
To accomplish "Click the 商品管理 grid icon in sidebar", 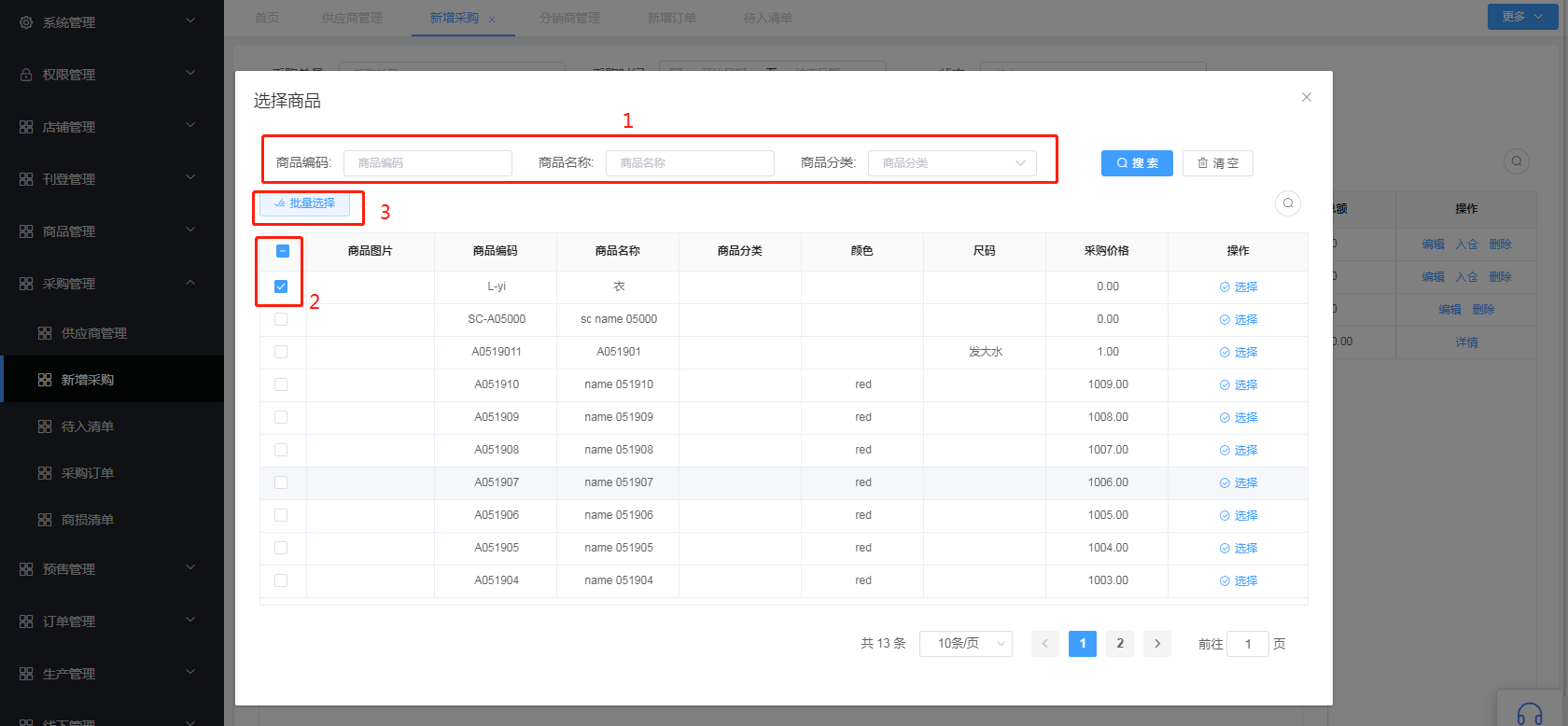I will [x=26, y=231].
